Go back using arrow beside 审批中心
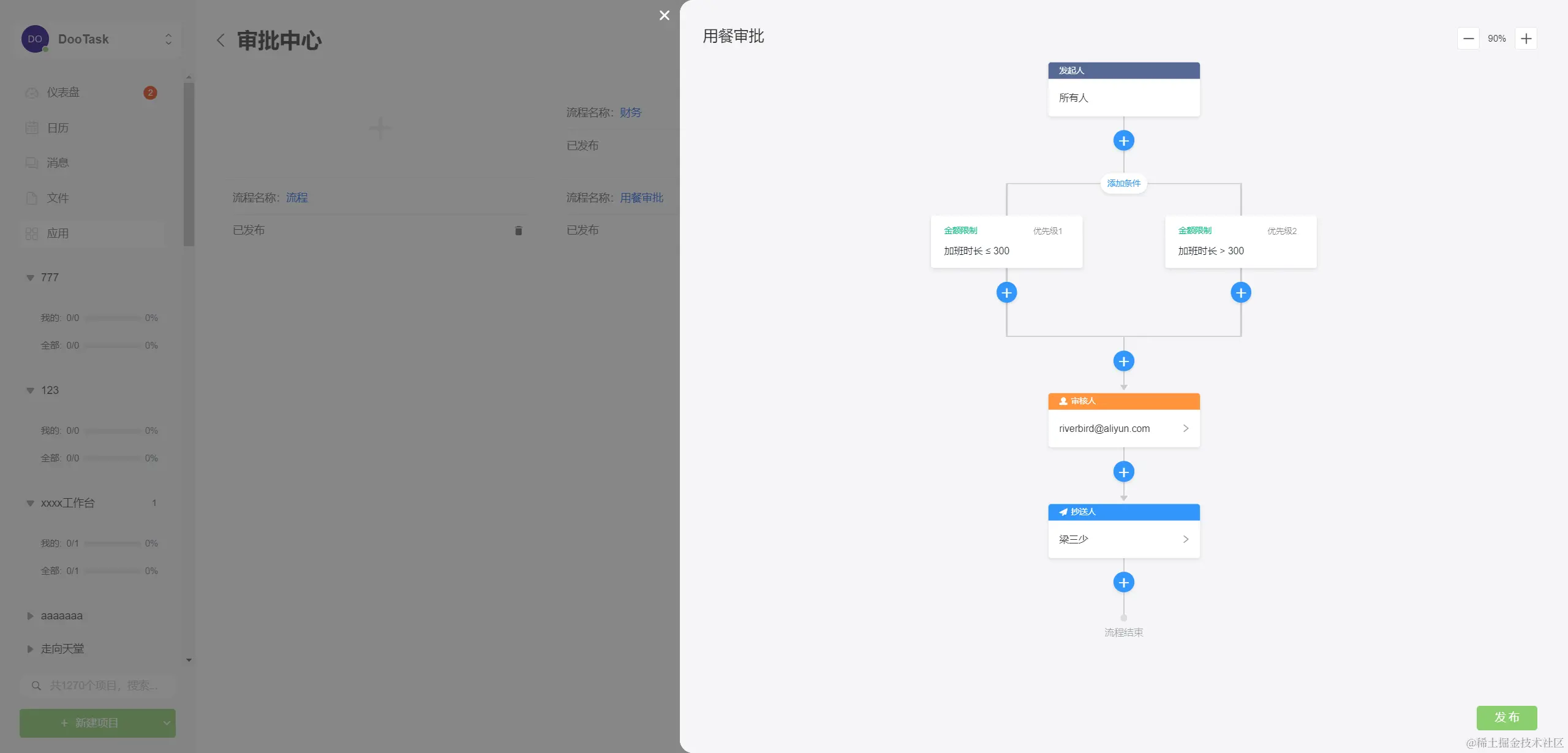This screenshot has height=753, width=1568. [x=221, y=40]
